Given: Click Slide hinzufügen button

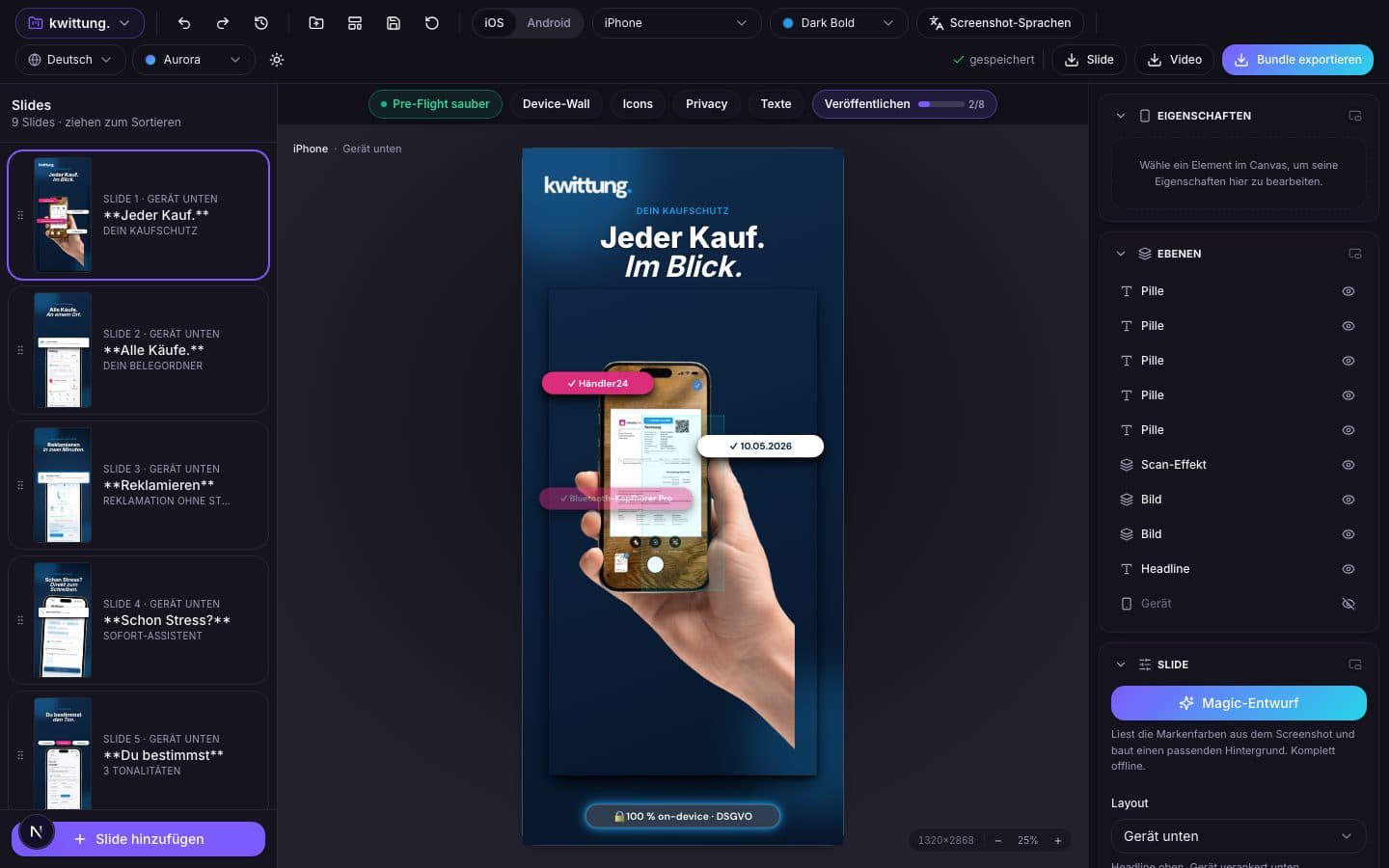Looking at the screenshot, I should tap(139, 839).
